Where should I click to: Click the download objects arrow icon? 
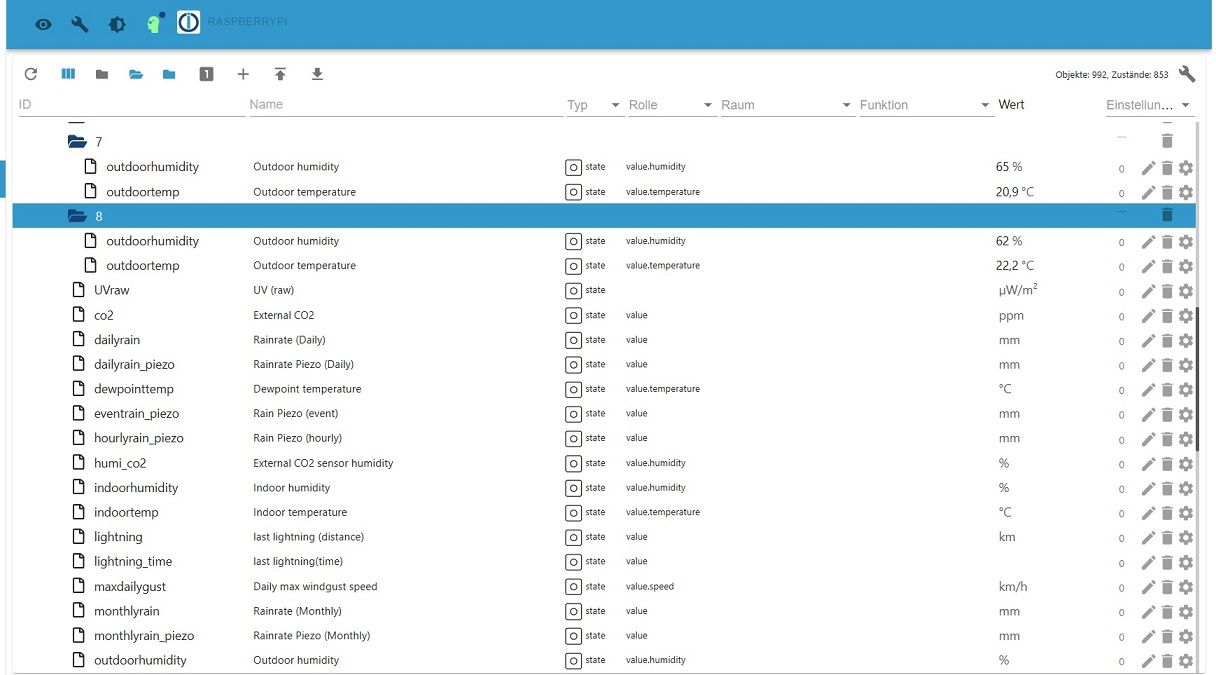pos(317,74)
